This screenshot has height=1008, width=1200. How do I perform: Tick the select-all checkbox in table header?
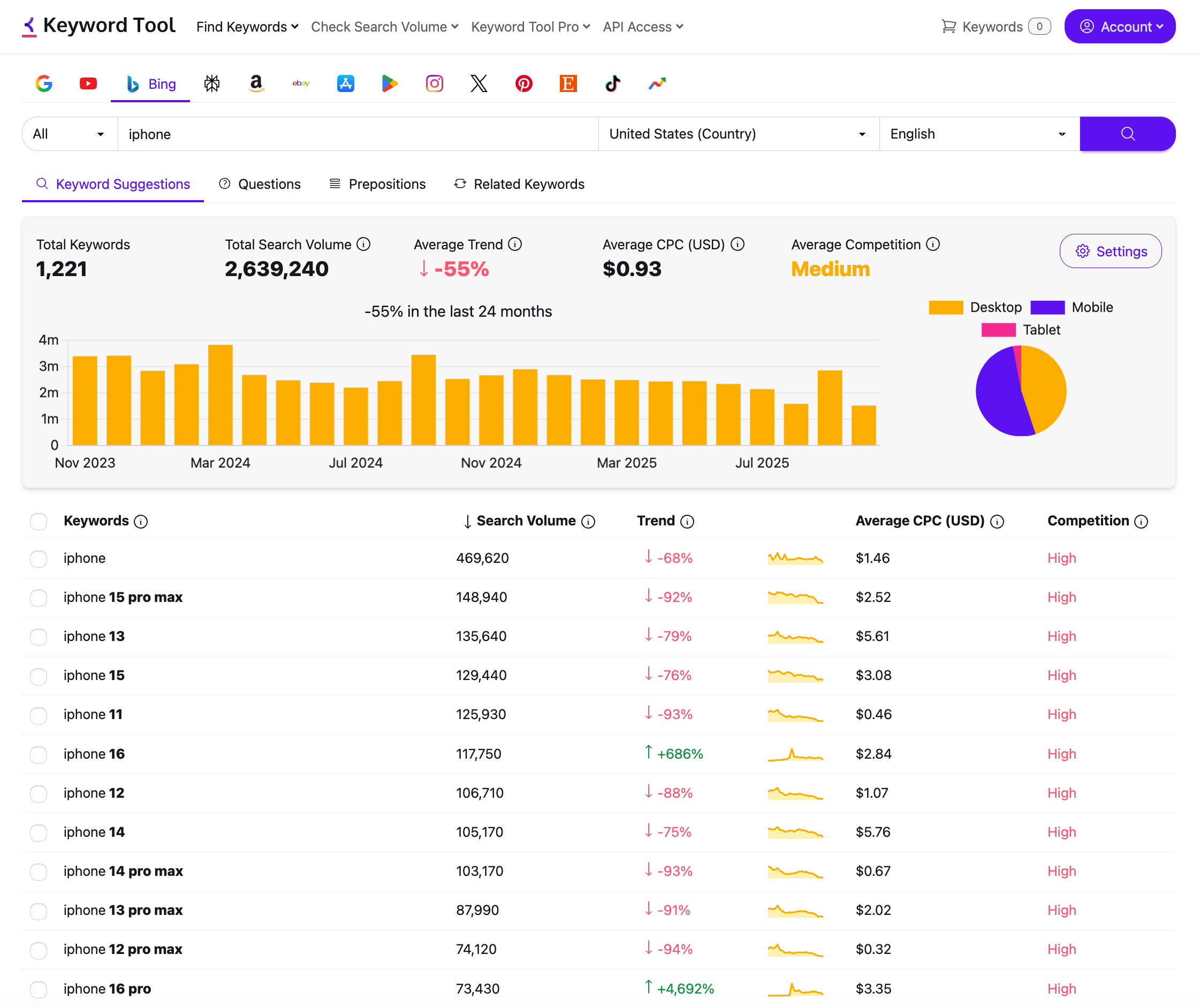(x=39, y=522)
